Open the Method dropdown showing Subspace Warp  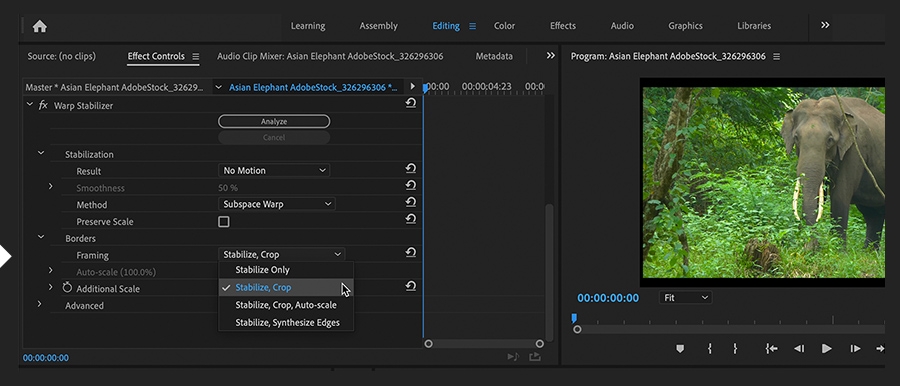[x=277, y=204]
